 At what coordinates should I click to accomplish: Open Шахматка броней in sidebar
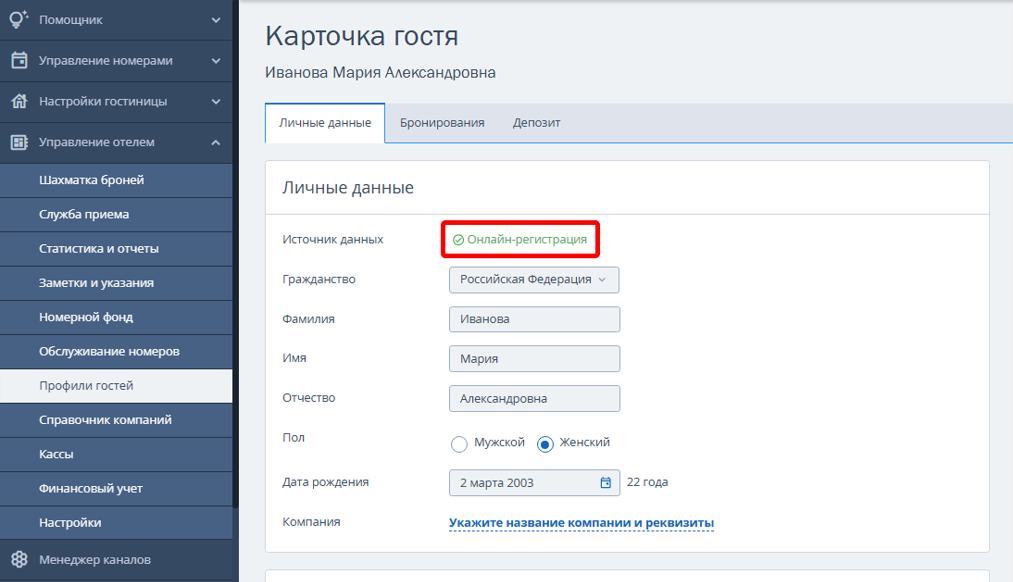116,180
